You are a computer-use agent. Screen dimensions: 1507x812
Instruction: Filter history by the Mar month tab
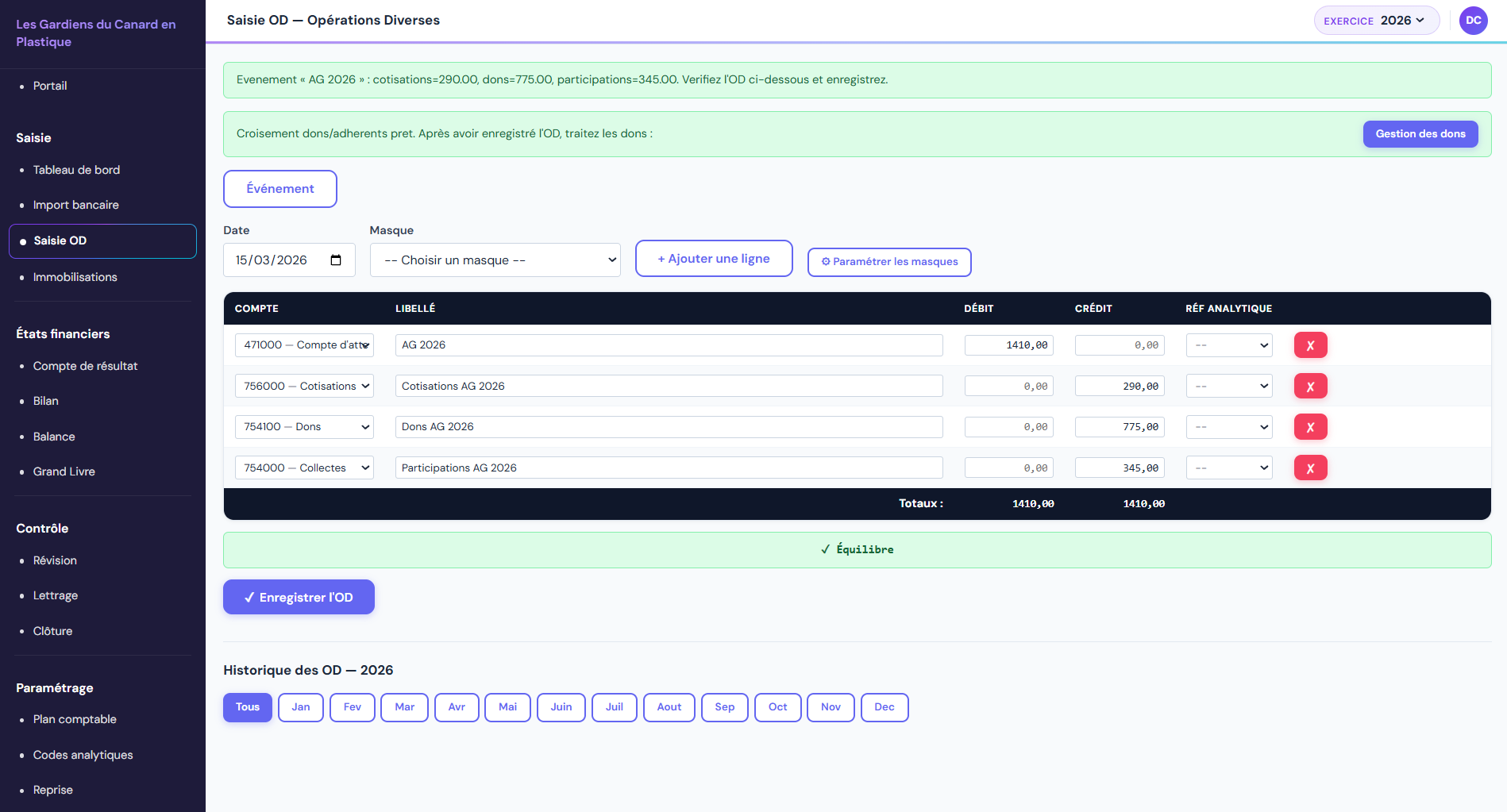point(404,707)
